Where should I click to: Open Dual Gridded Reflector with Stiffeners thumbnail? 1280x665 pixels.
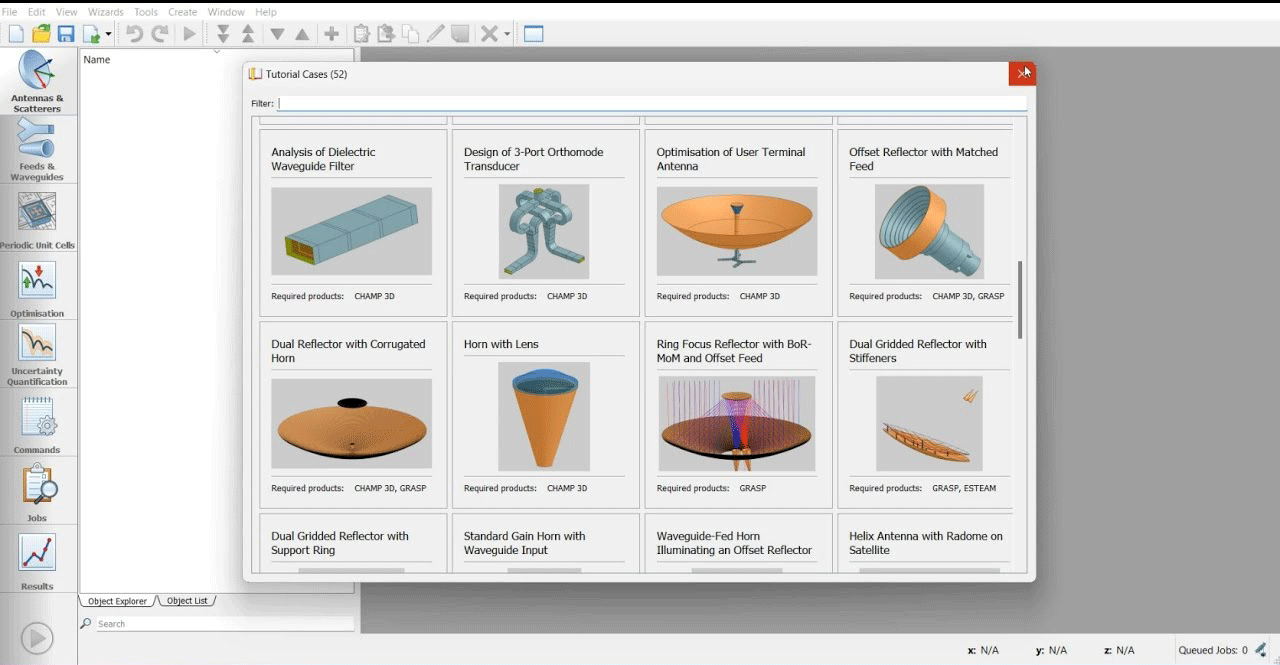929,423
